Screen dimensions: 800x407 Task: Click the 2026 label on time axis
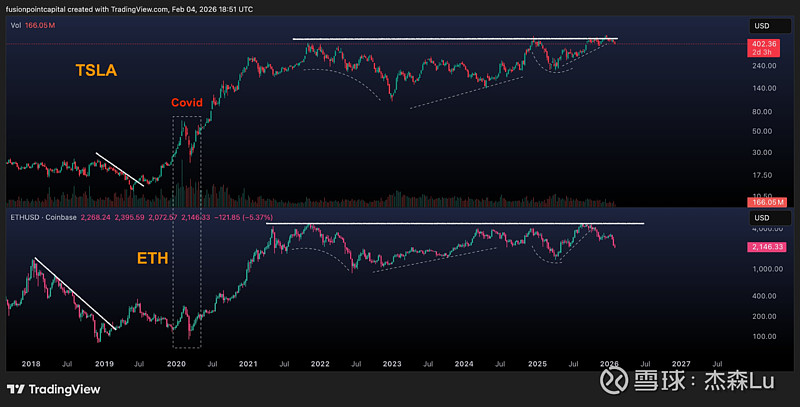pyautogui.click(x=609, y=364)
